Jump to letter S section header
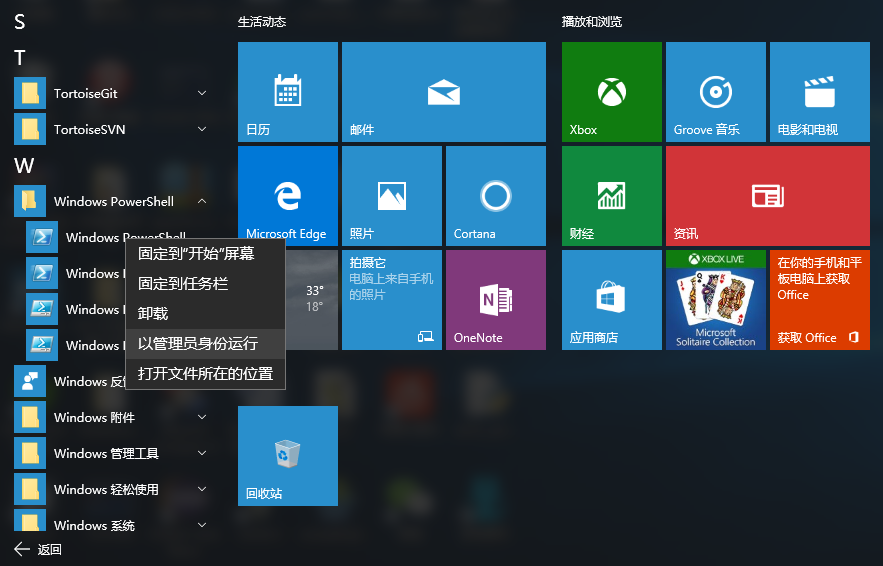 [20, 22]
